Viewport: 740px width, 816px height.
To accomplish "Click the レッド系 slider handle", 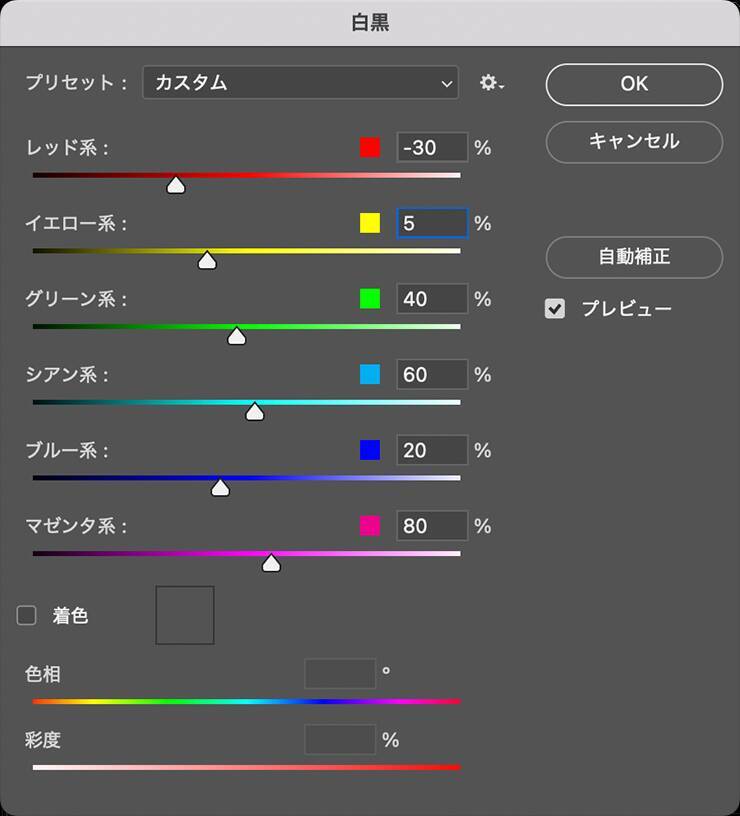I will pos(176,185).
